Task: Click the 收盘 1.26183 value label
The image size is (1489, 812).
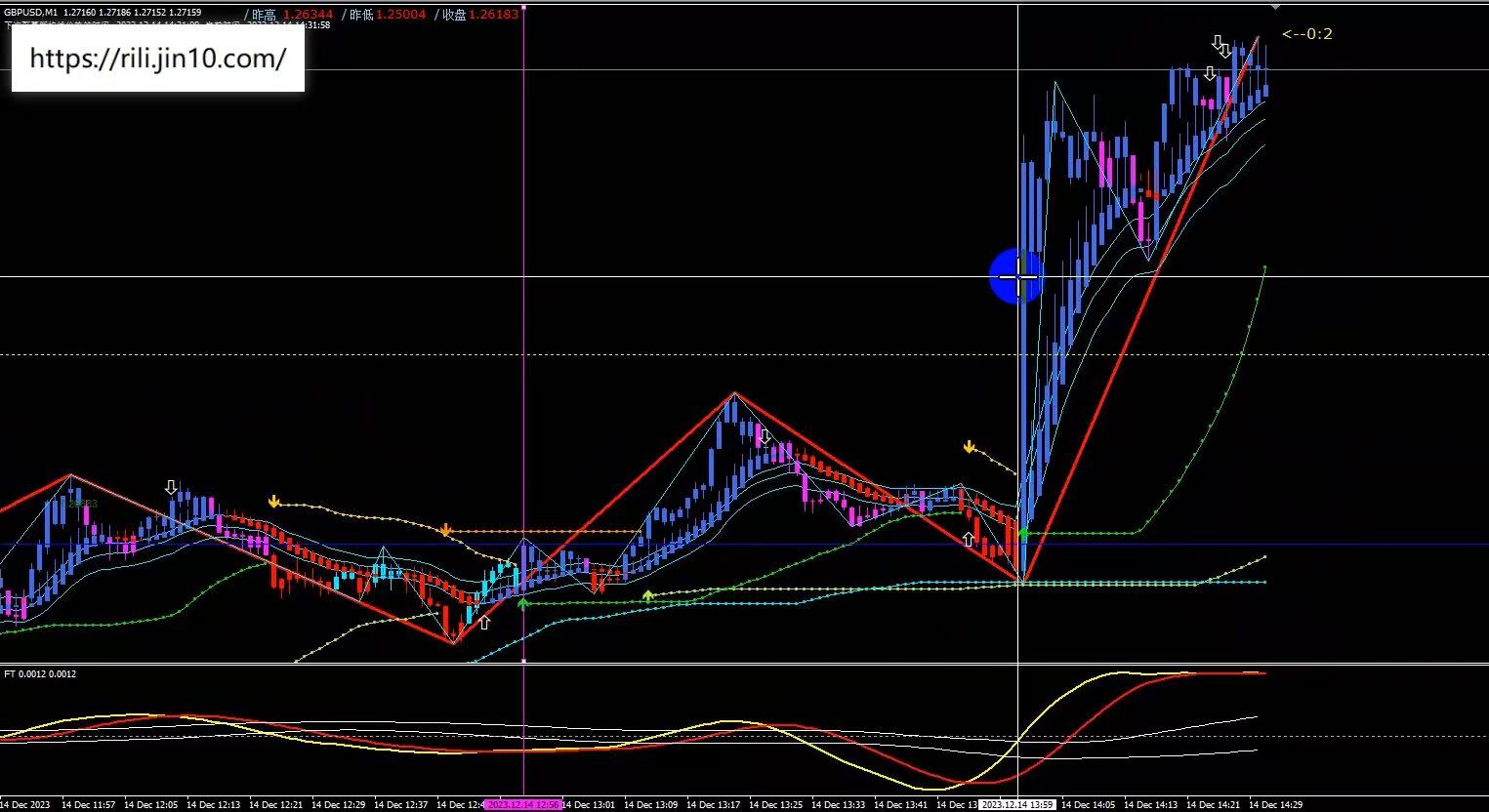Action: pyautogui.click(x=479, y=15)
